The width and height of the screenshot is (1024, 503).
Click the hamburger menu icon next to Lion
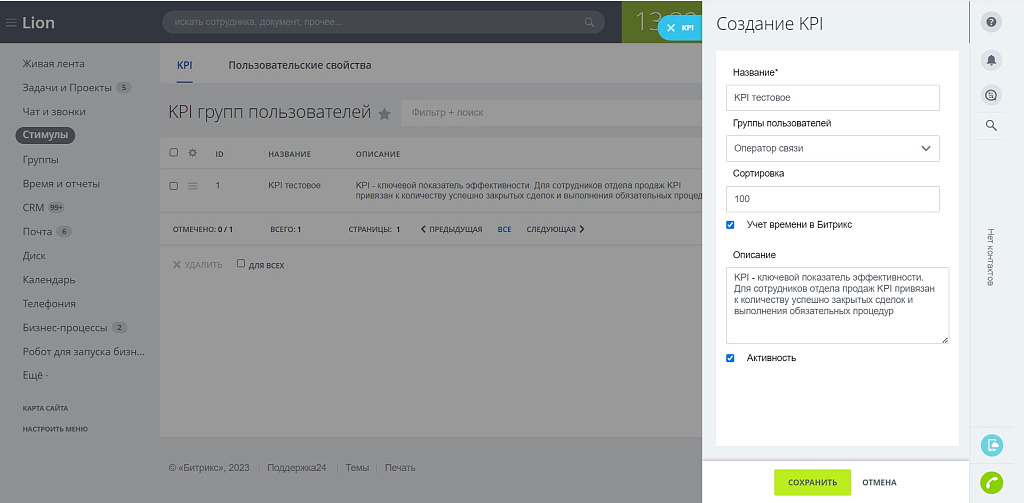[x=11, y=23]
